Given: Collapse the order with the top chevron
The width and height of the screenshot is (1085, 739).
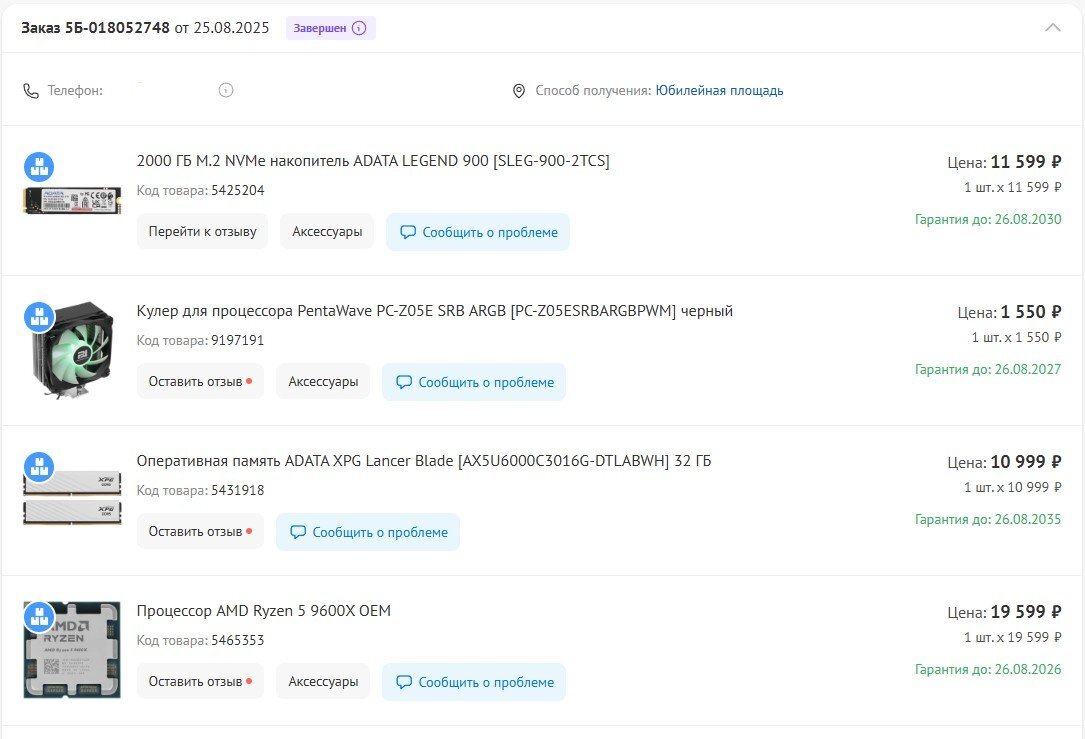Looking at the screenshot, I should click(x=1052, y=28).
